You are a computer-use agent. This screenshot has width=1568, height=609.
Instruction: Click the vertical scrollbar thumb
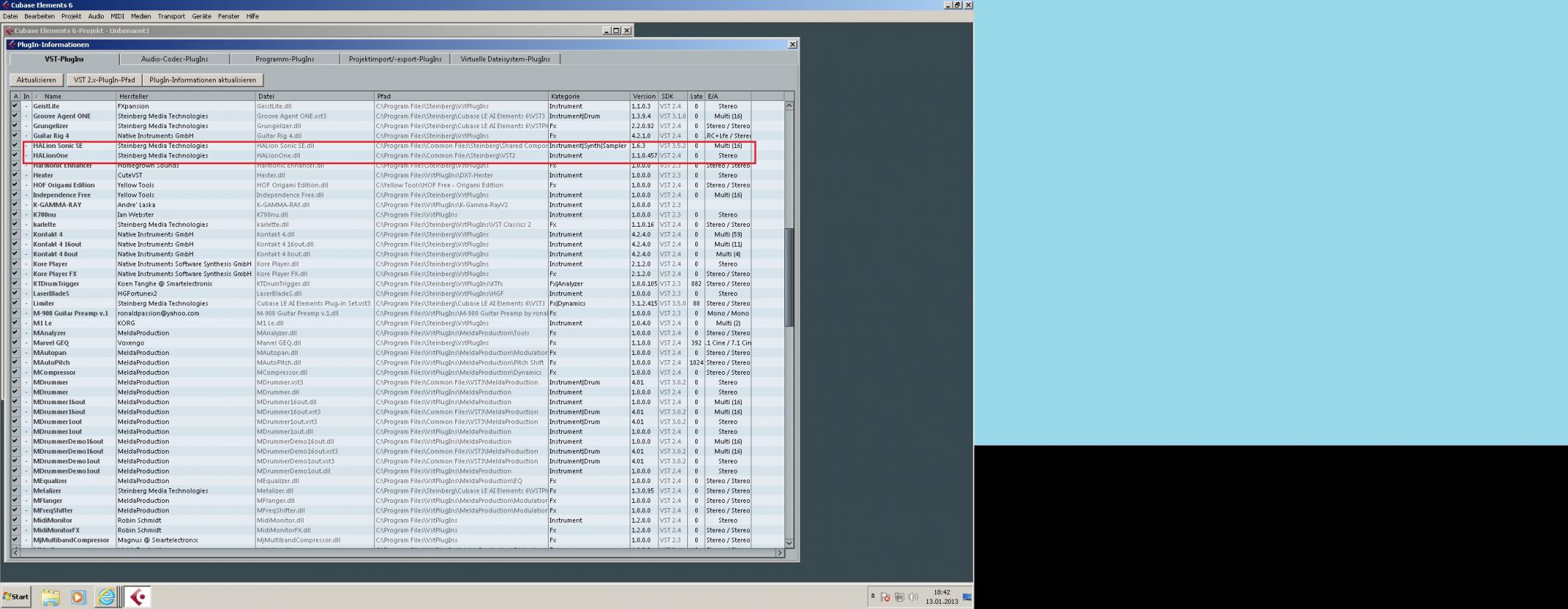[x=789, y=277]
